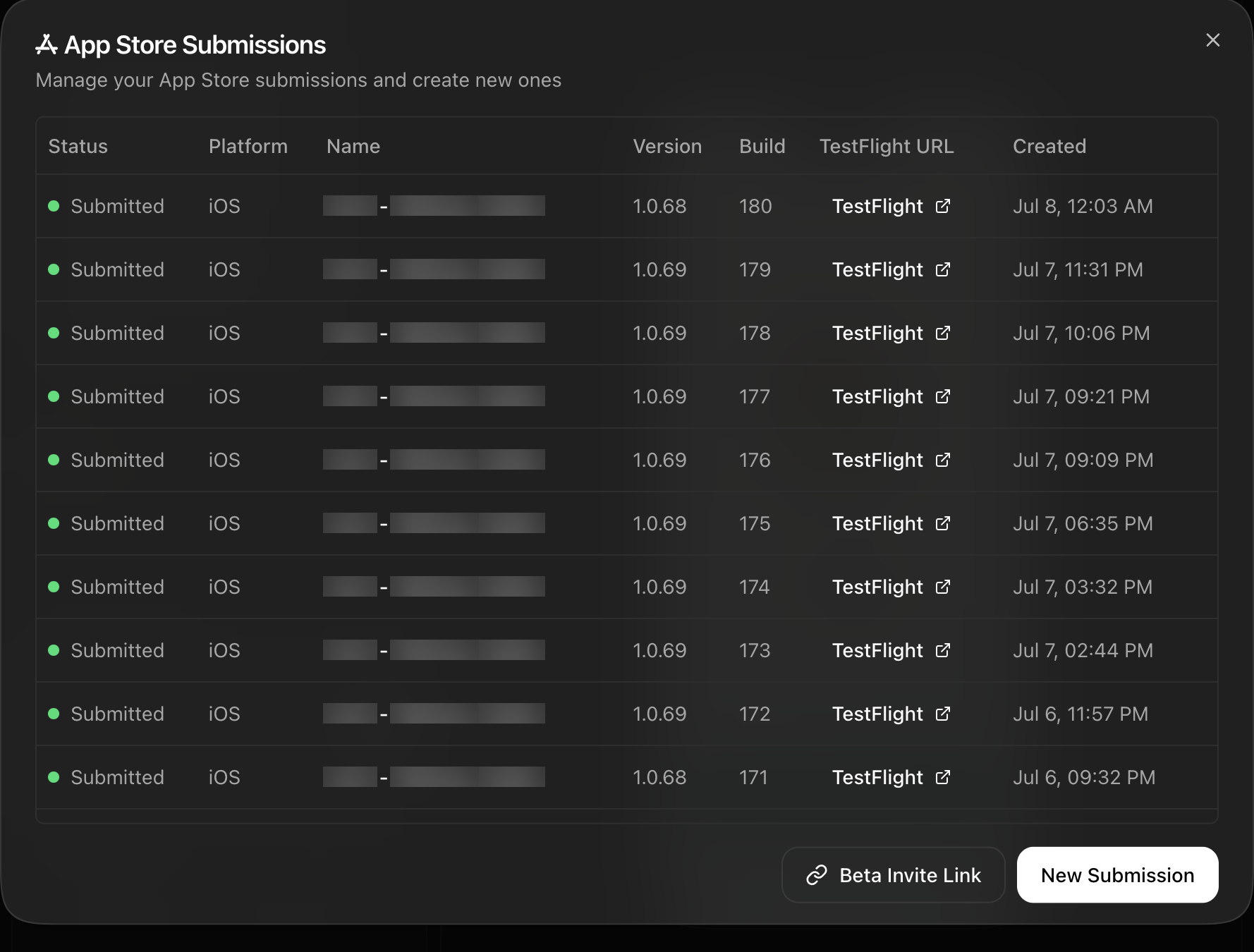Select the date Jul 7, 09:09 PM
This screenshot has width=1254, height=952.
point(1083,460)
